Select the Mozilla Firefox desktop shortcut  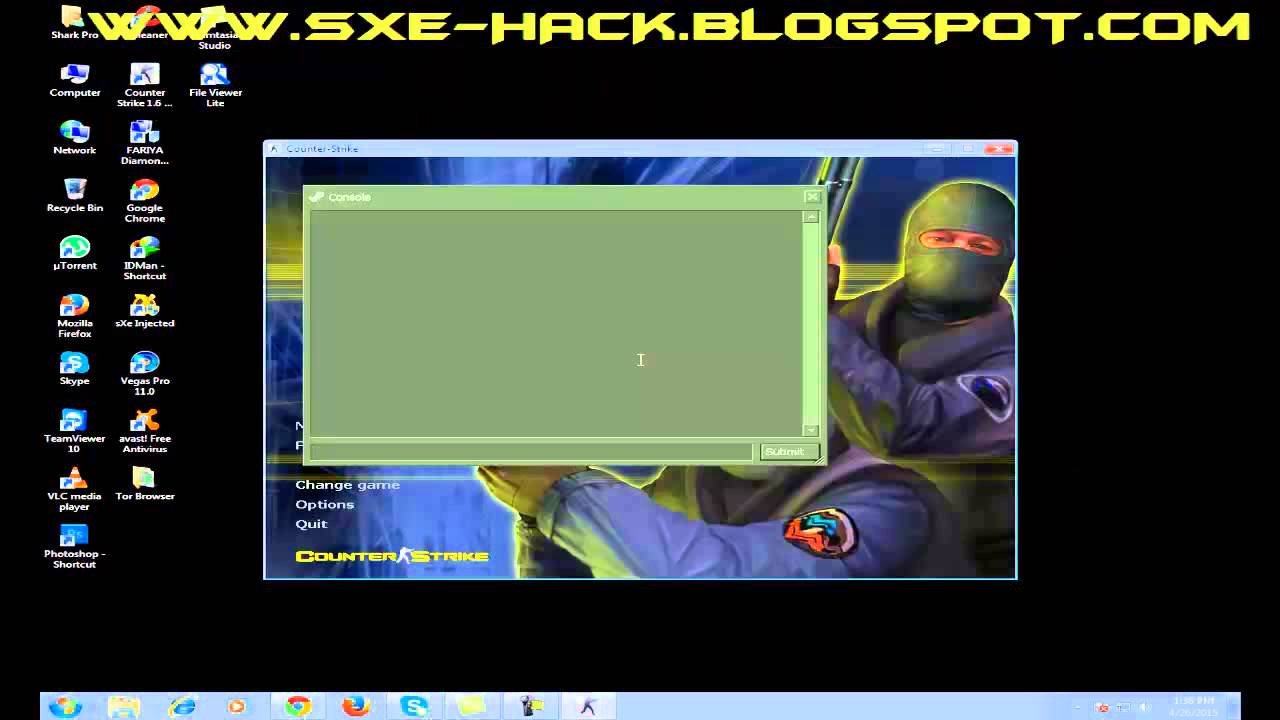(75, 316)
